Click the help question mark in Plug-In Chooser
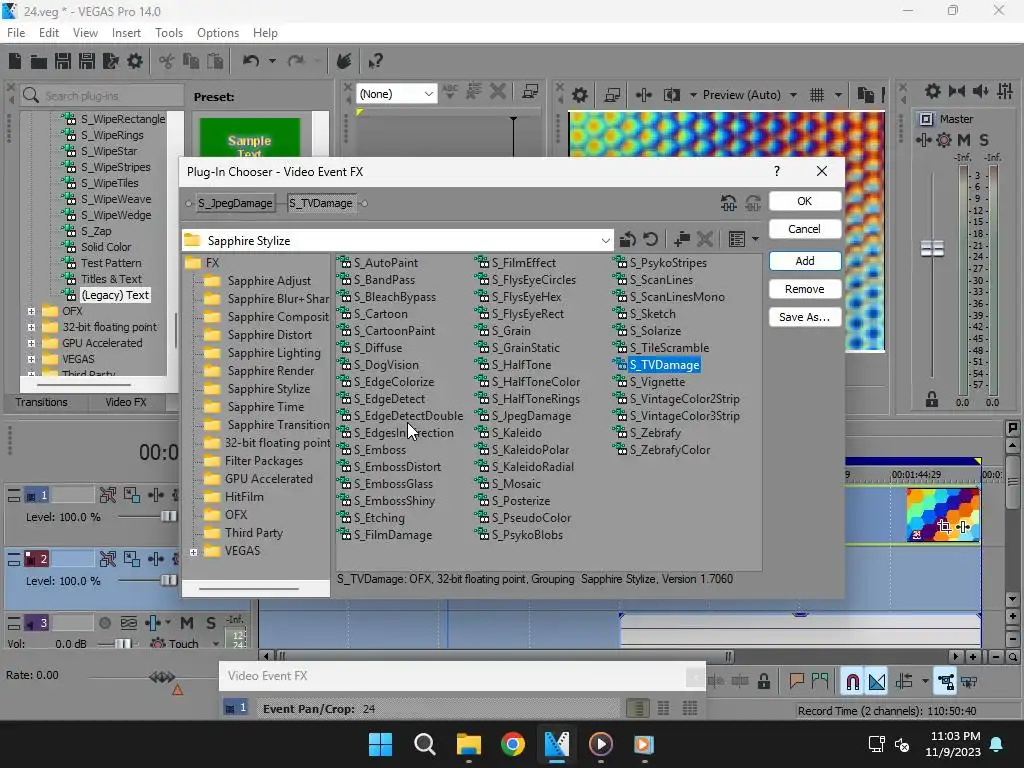 776,171
